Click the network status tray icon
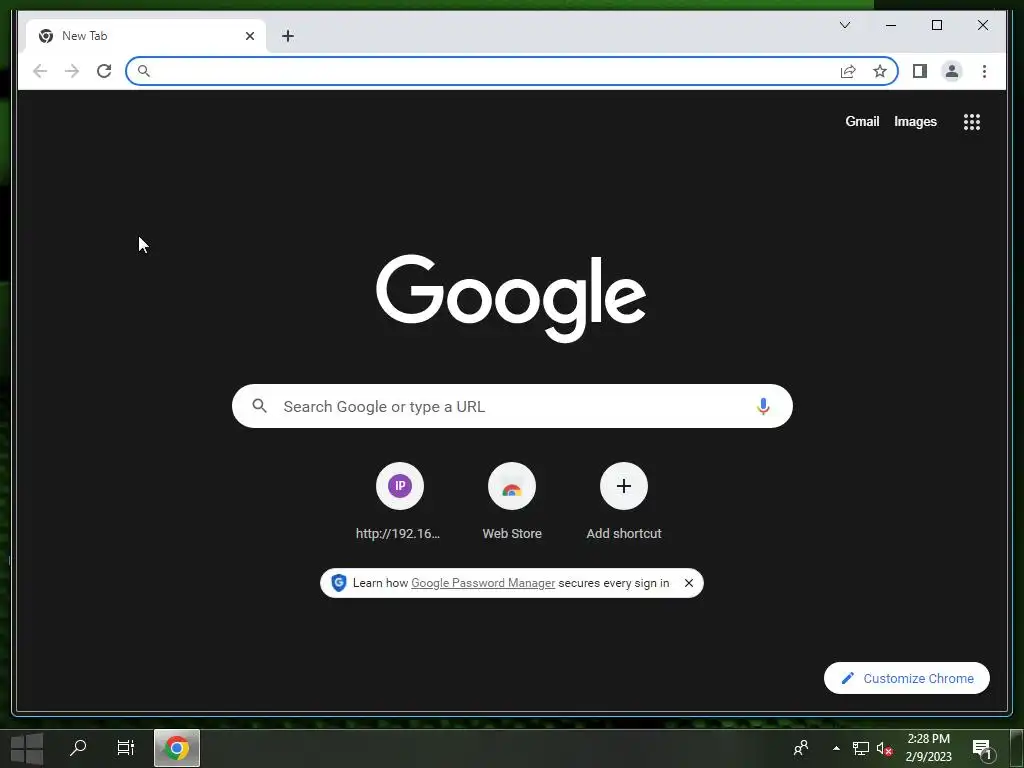The height and width of the screenshot is (768, 1024). tap(861, 748)
